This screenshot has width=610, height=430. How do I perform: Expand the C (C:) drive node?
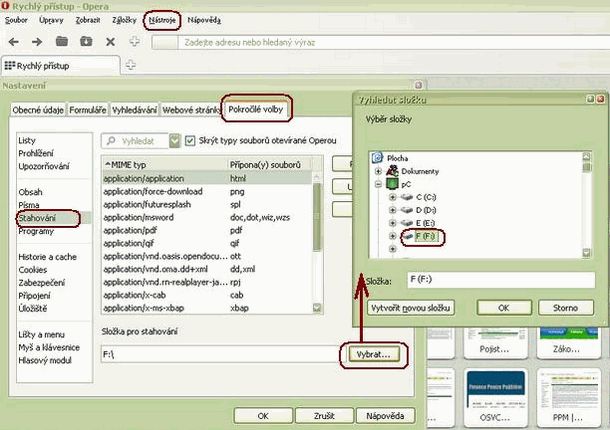click(393, 197)
